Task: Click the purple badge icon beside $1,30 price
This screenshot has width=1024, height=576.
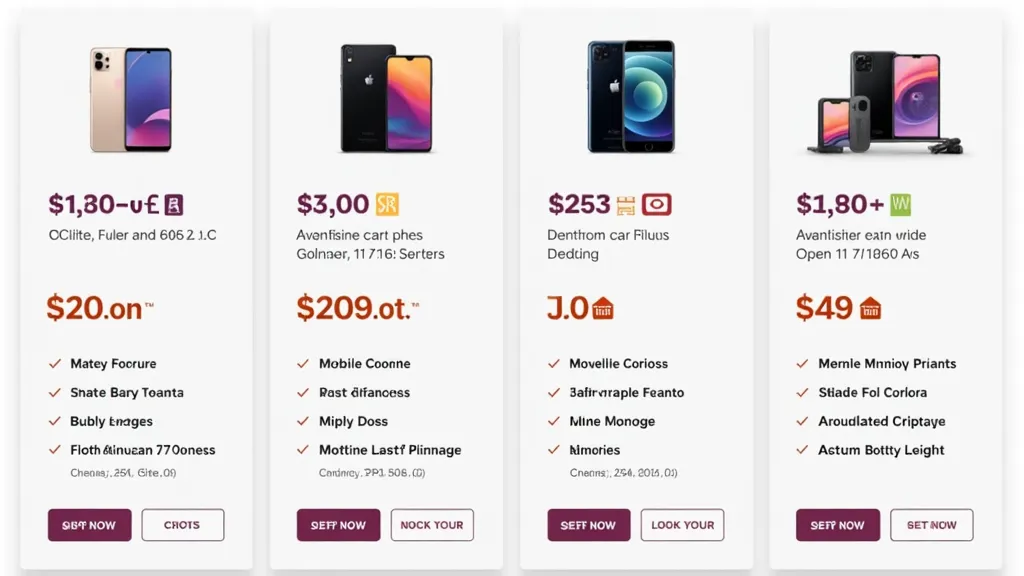Action: pyautogui.click(x=174, y=203)
